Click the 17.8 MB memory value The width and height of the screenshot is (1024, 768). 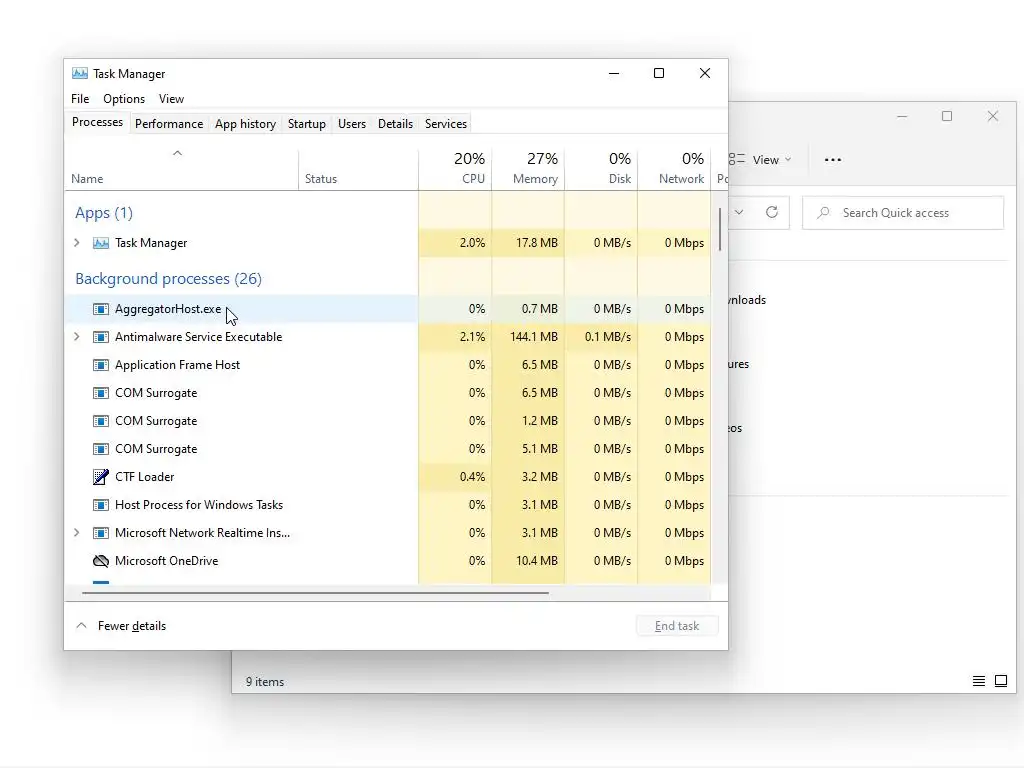point(537,243)
